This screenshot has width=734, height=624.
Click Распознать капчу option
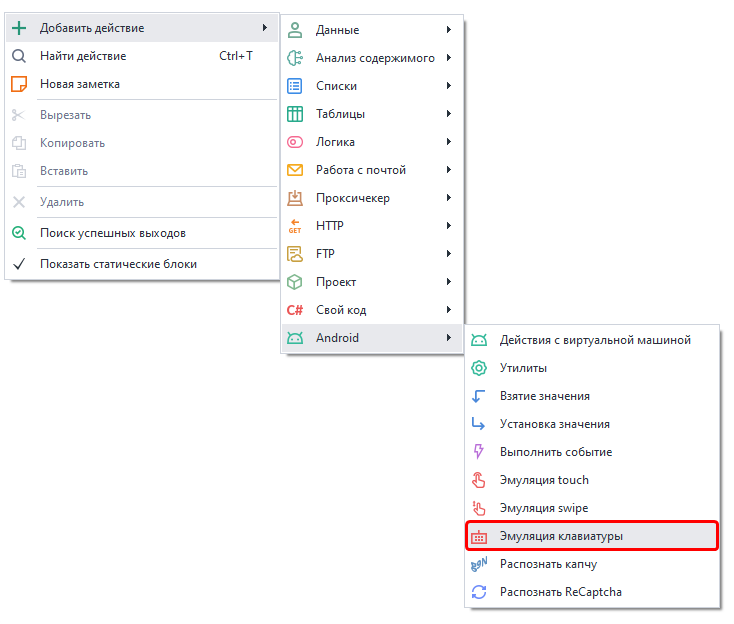(x=548, y=564)
